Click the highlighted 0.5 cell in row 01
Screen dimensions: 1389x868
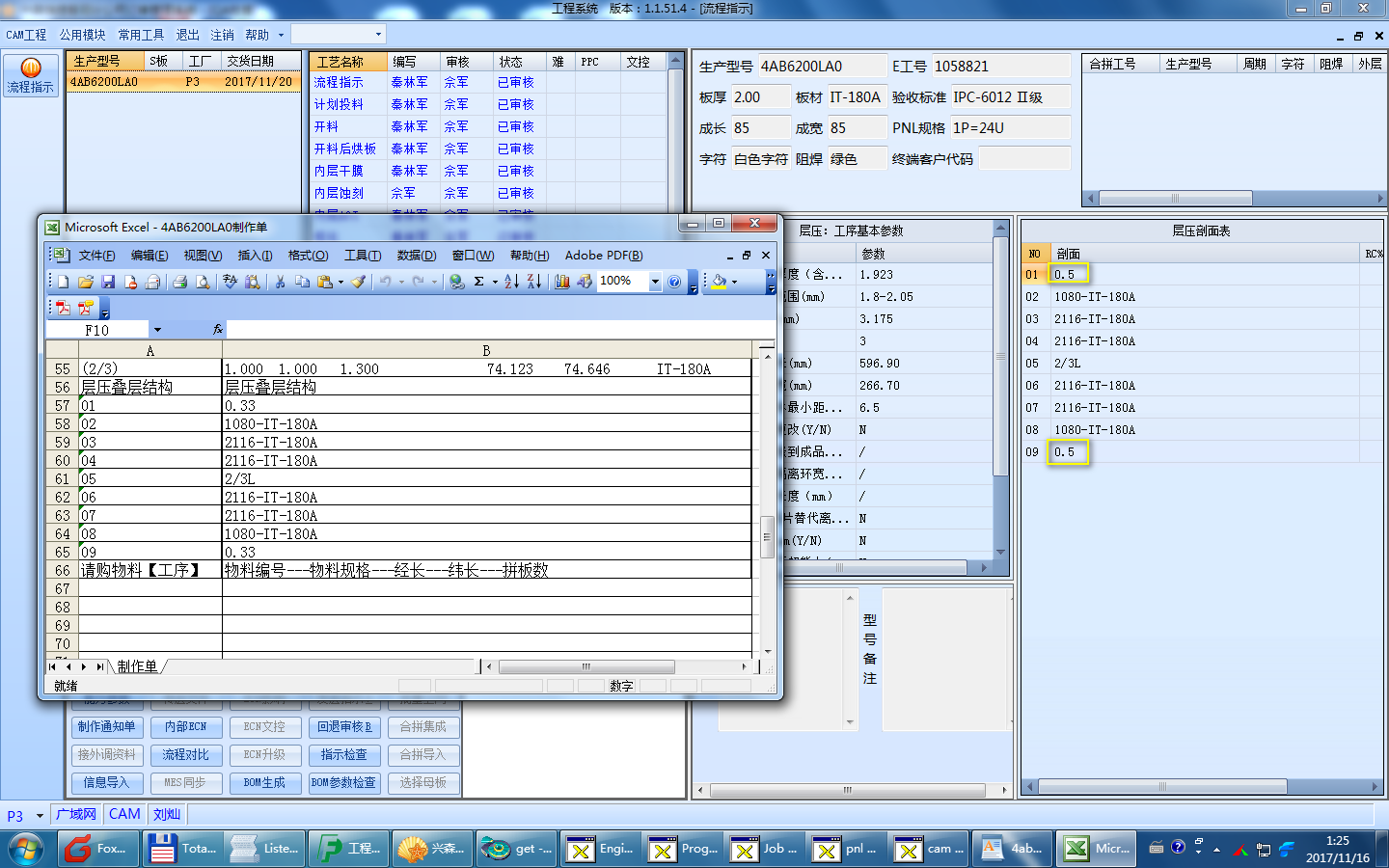tap(1069, 275)
